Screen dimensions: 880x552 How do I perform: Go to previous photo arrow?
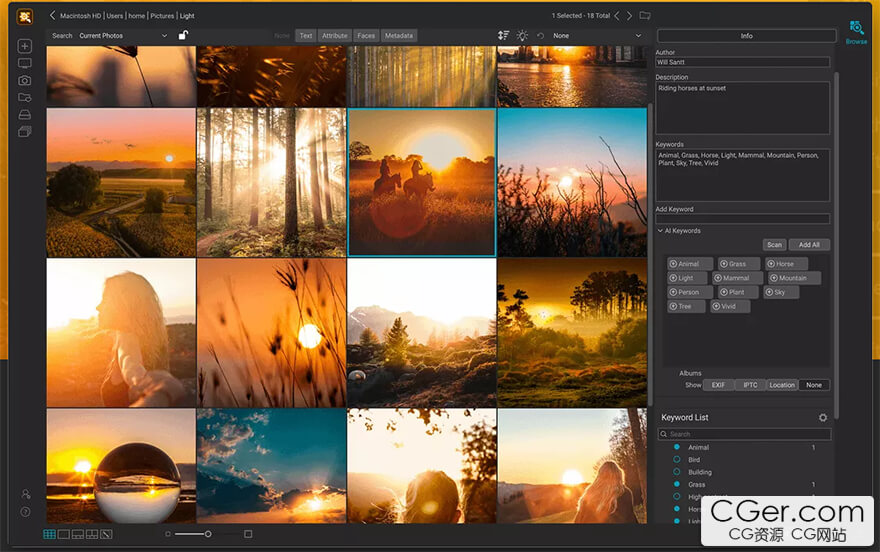coord(617,16)
